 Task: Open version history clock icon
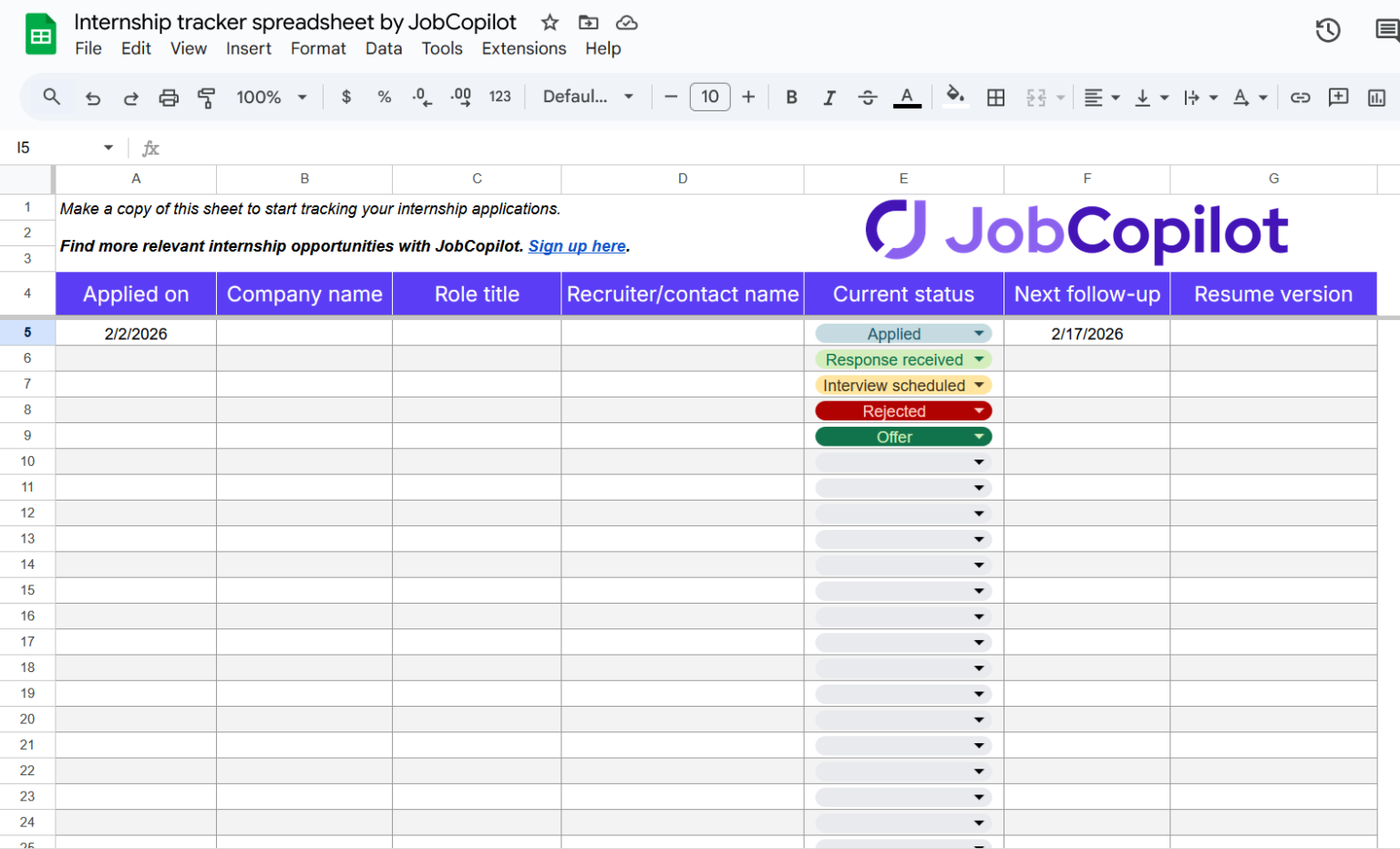(x=1328, y=30)
